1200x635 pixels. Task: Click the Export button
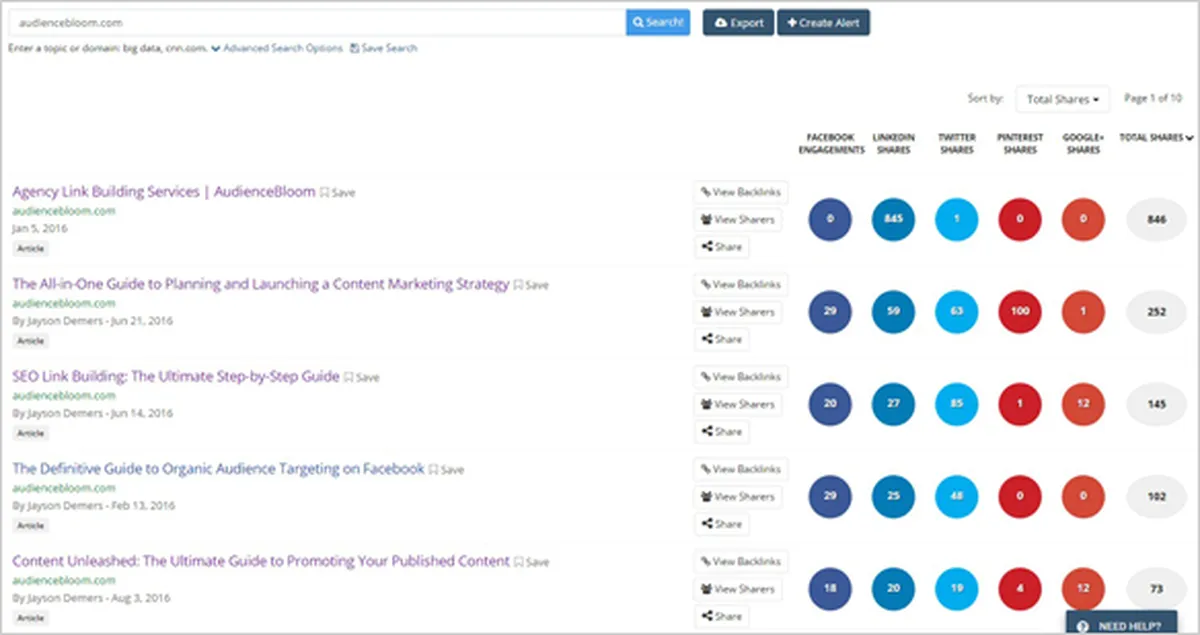(x=738, y=22)
